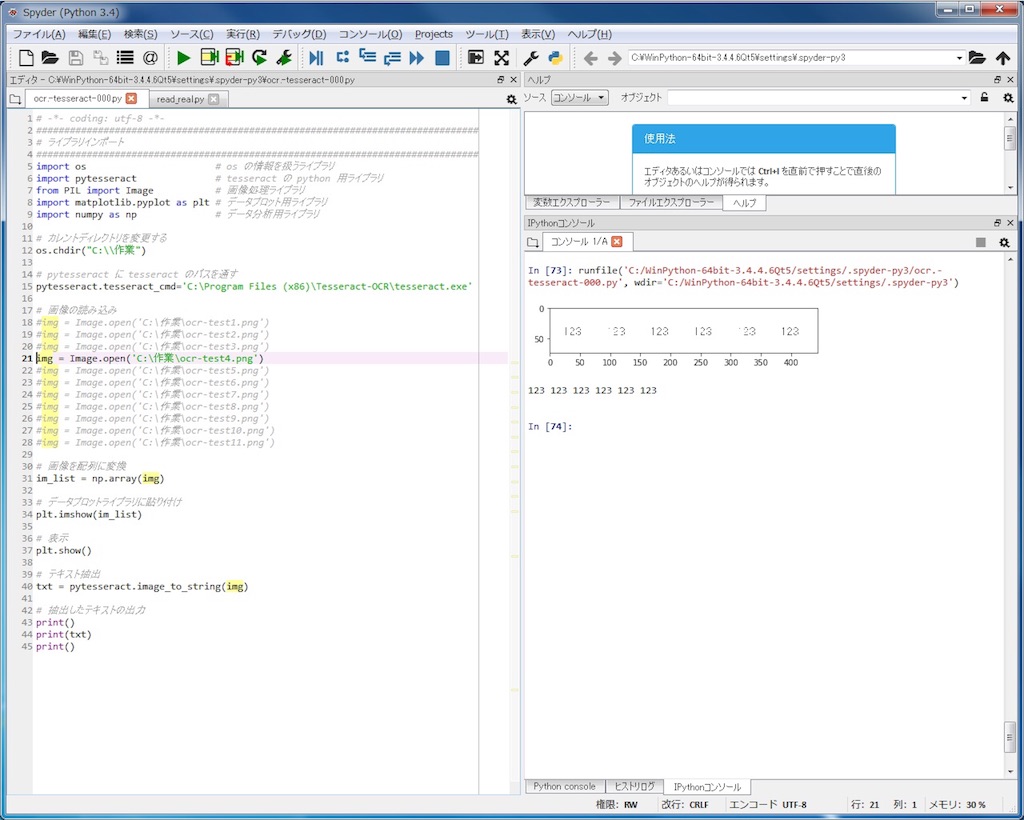Create a new file from the toolbar
The image size is (1024, 820).
(x=26, y=58)
